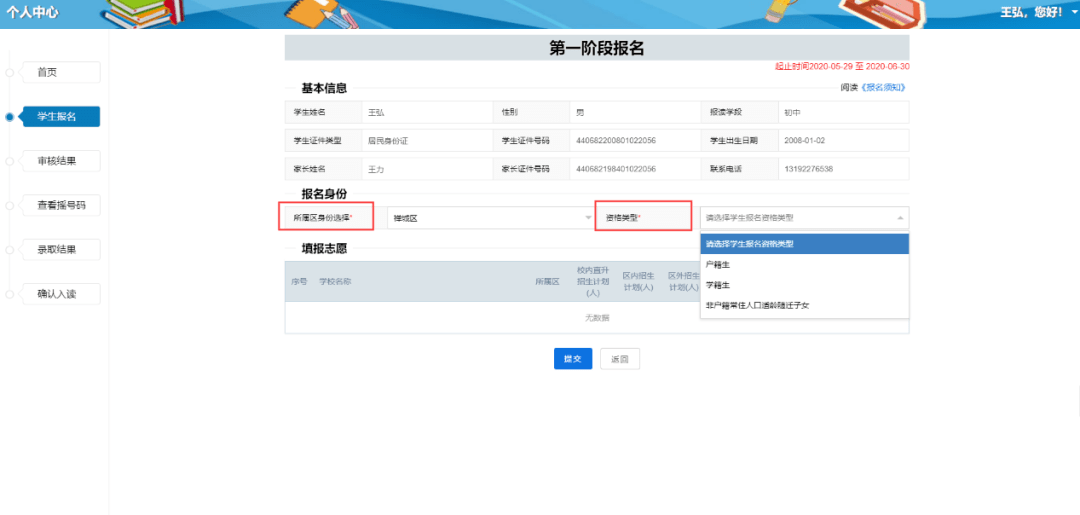Viewport: 1080px width, 515px height.
Task: Open 确认入读 sidebar item
Action: 61,294
